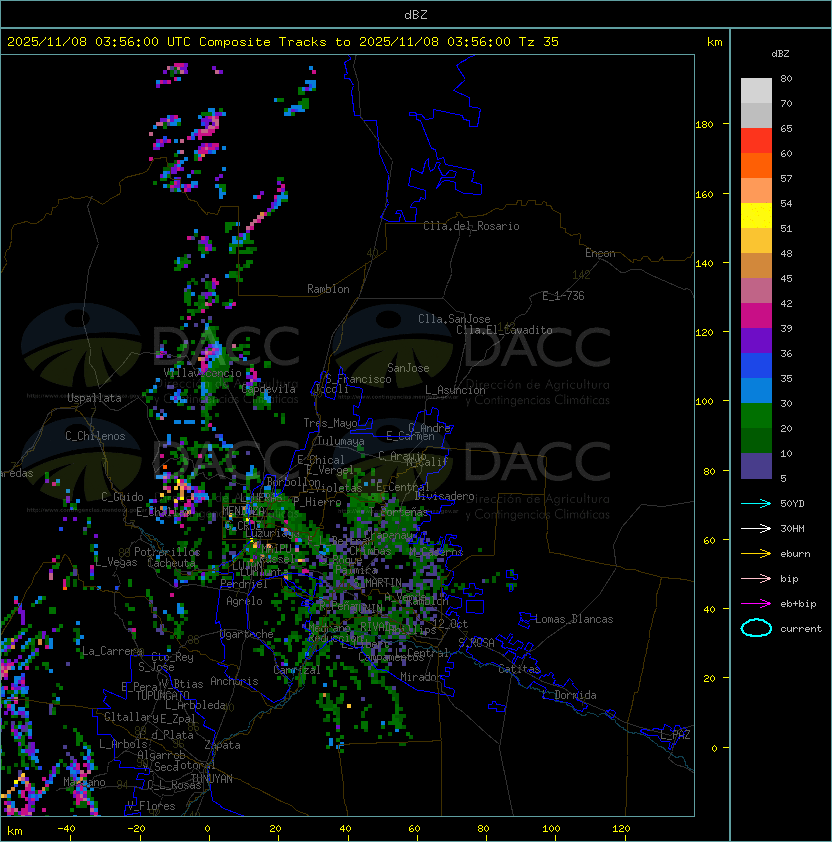The height and width of the screenshot is (842, 832).
Task: Click the 'V_Flores' place label
Action: (x=151, y=806)
